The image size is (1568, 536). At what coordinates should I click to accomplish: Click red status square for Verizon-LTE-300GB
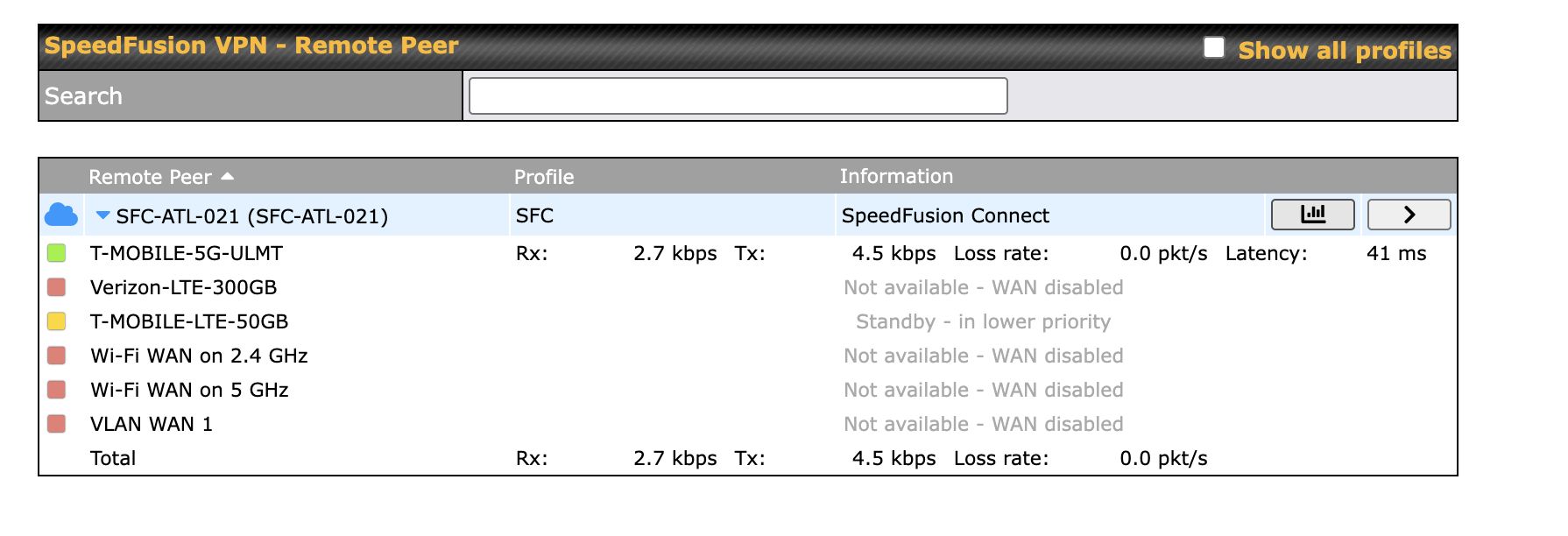point(57,287)
